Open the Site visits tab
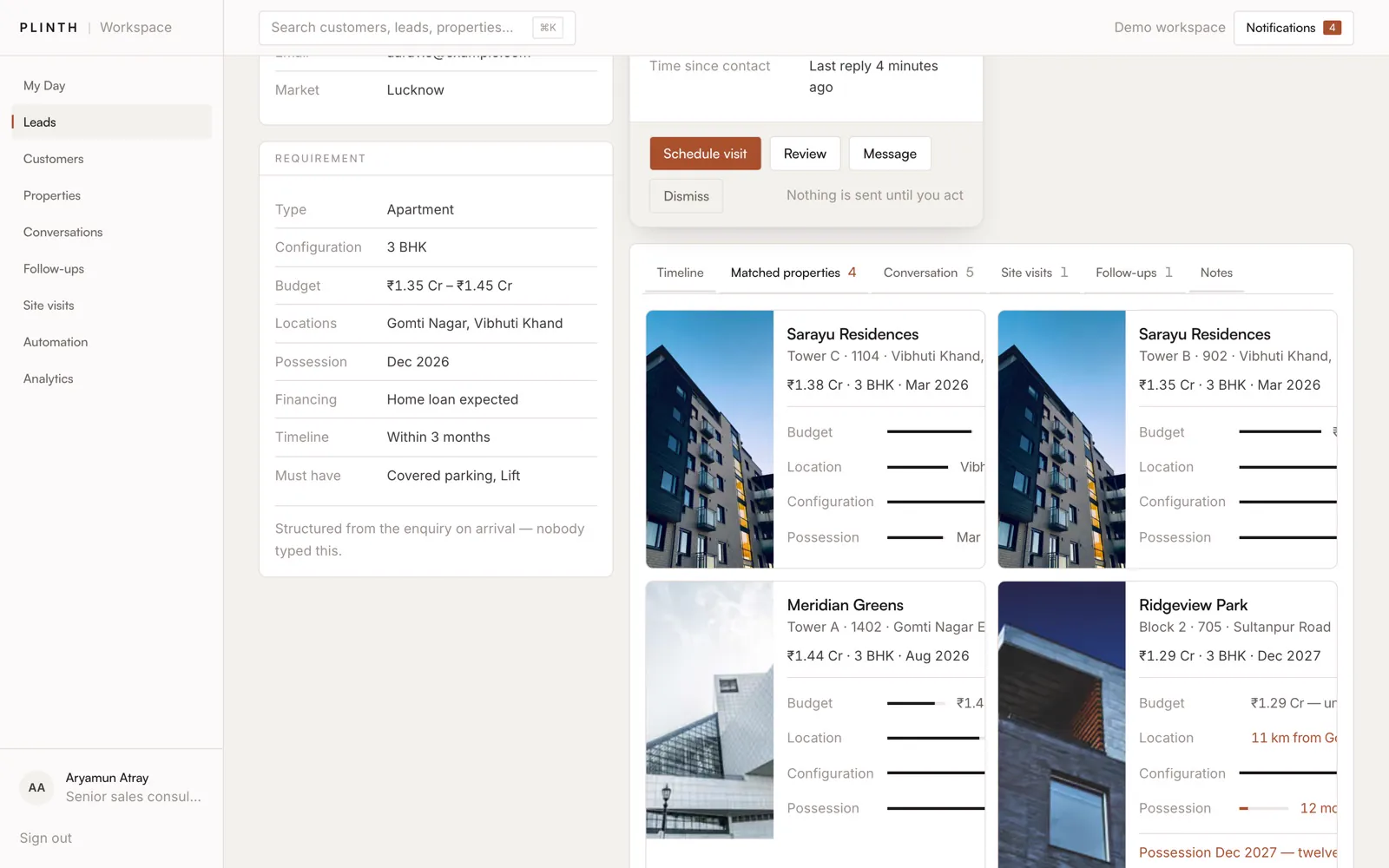This screenshot has width=1389, height=868. (x=1035, y=273)
